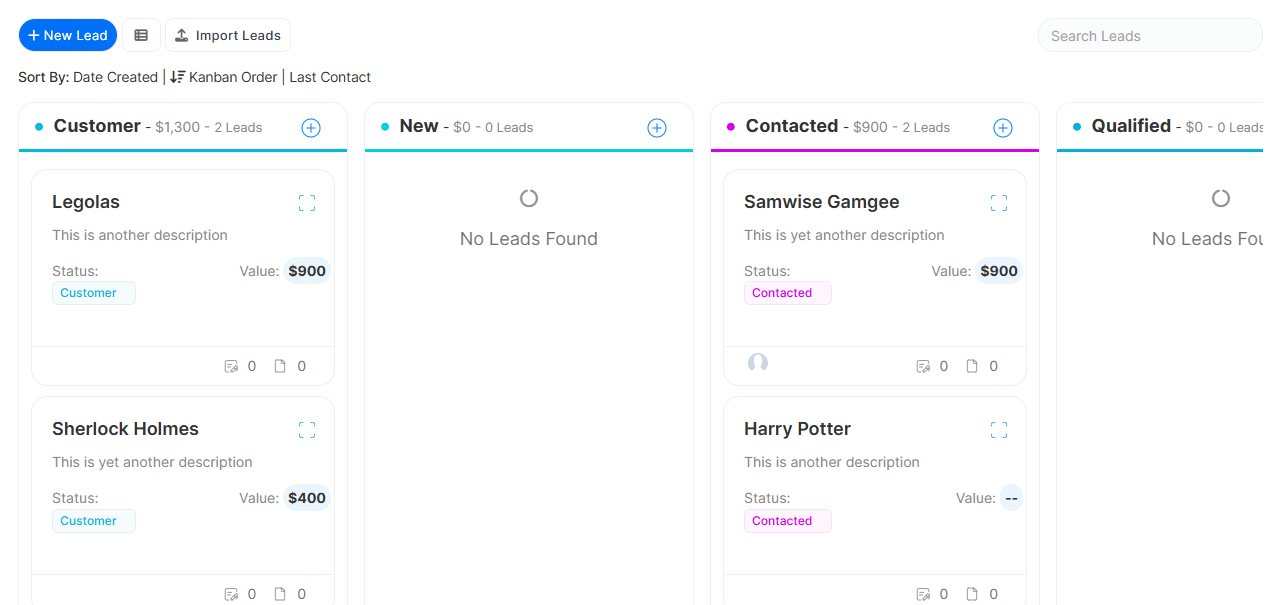Viewport: 1282px width, 605px height.
Task: Click the New Lead button
Action: 68,35
